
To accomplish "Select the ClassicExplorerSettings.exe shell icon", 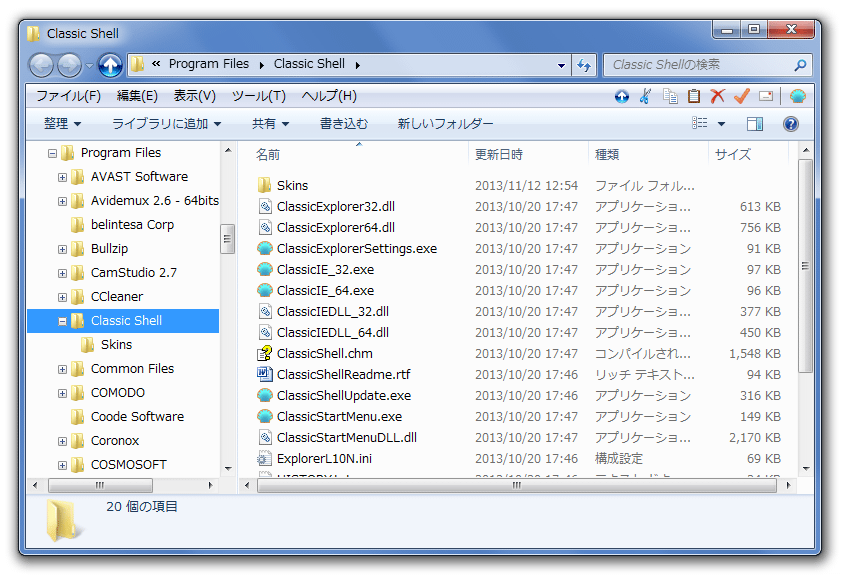I will tap(264, 249).
